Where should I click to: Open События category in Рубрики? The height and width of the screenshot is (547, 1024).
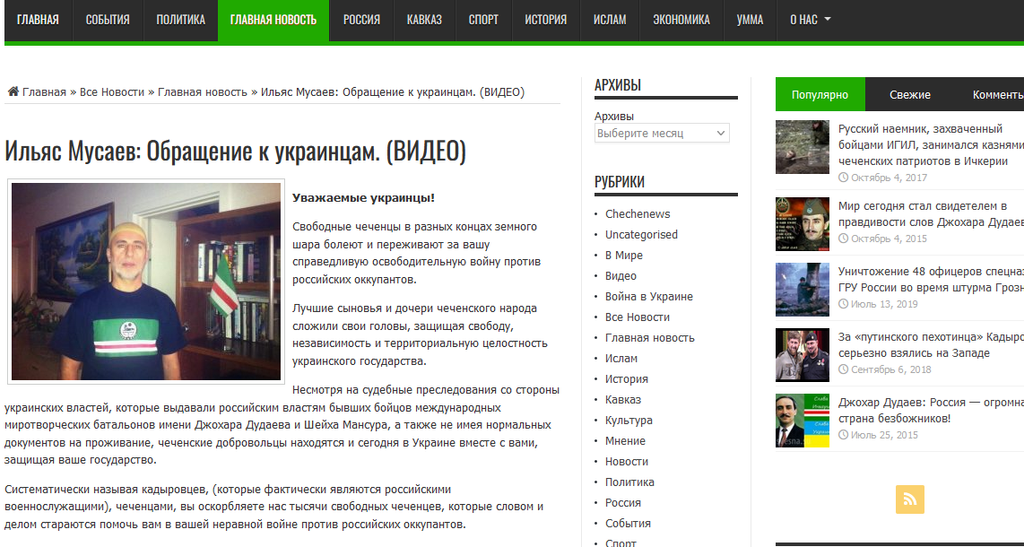[x=628, y=524]
